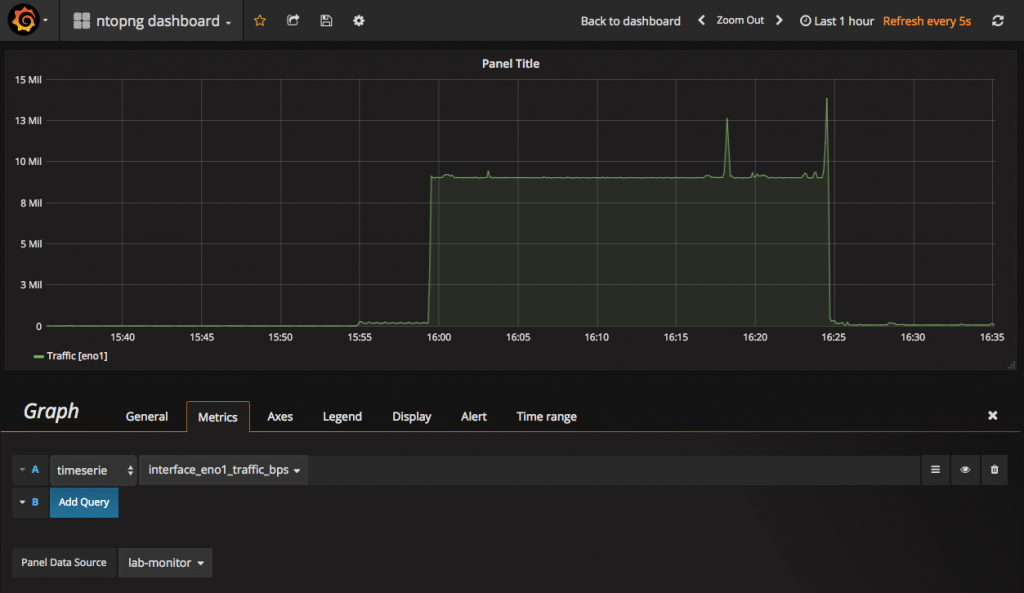Shift time range forward with right arrow
The height and width of the screenshot is (593, 1024).
(x=779, y=20)
